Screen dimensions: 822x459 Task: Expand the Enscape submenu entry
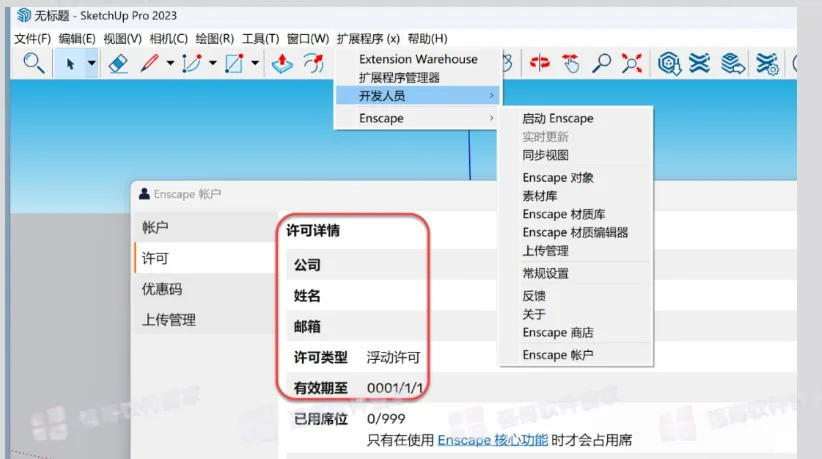(x=418, y=118)
